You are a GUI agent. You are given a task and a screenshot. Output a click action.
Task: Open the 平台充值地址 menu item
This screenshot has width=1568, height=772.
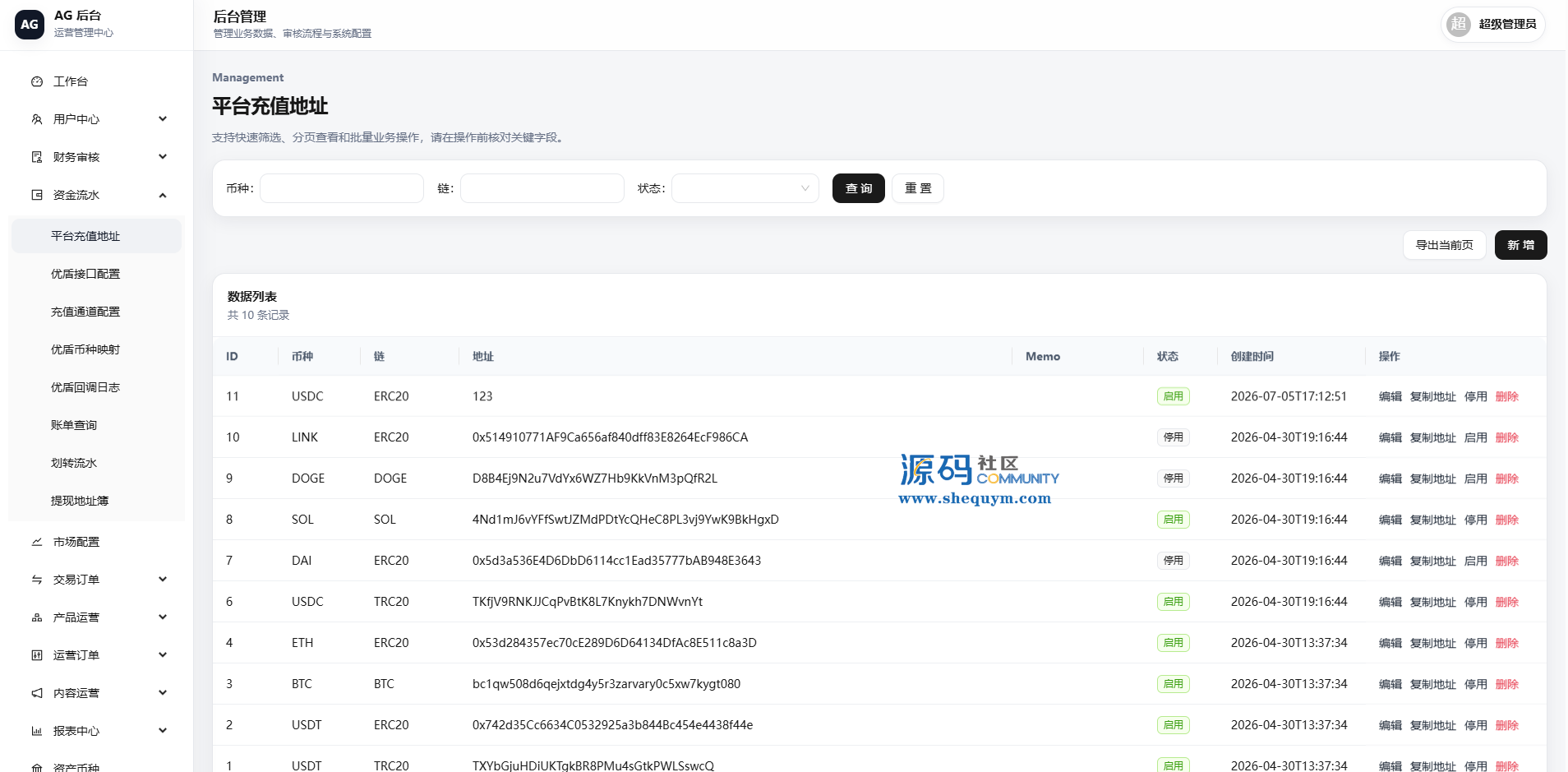[96, 236]
